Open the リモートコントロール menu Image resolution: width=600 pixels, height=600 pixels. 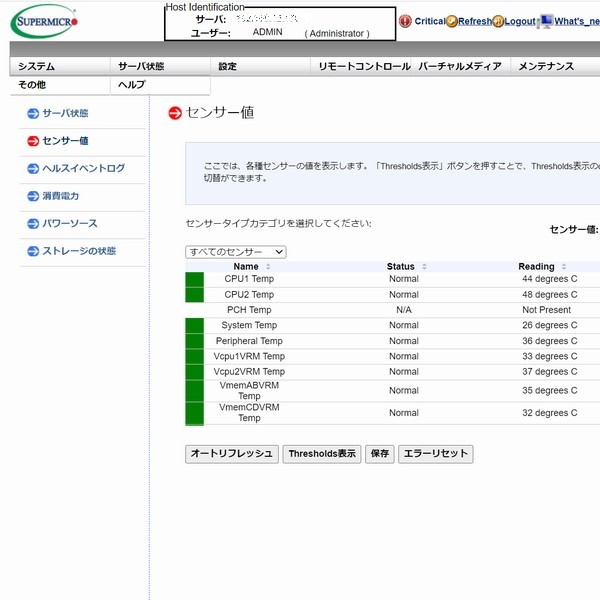click(364, 66)
